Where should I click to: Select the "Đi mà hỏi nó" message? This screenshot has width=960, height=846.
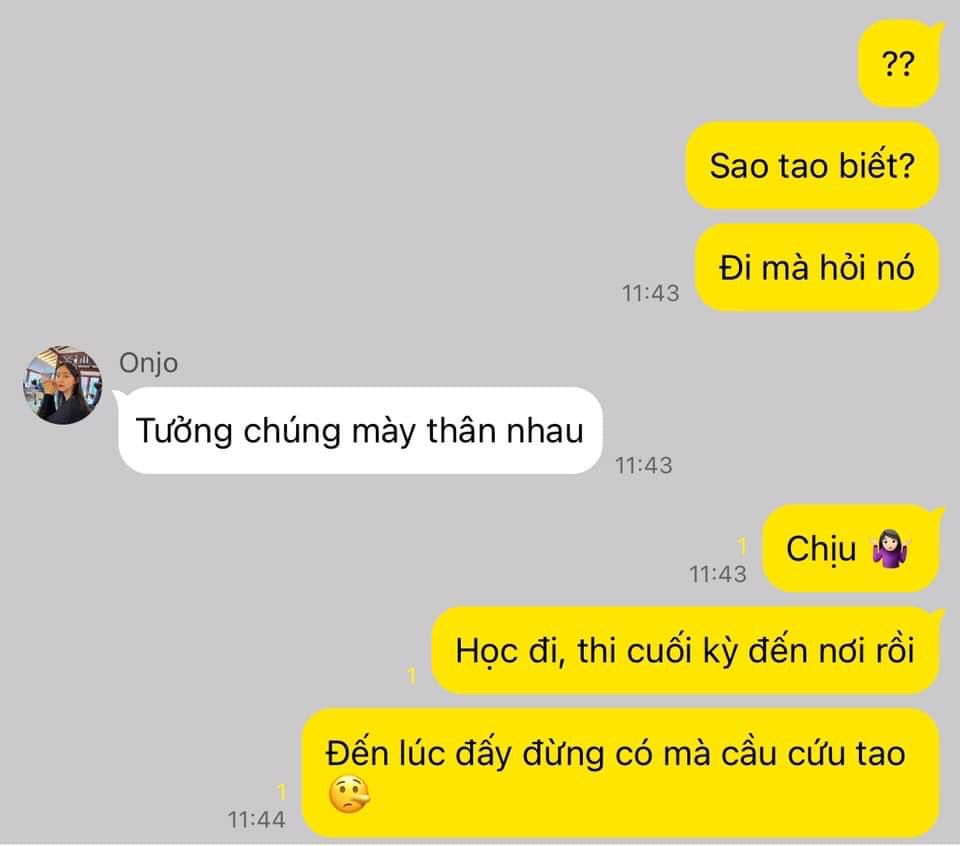click(x=817, y=268)
